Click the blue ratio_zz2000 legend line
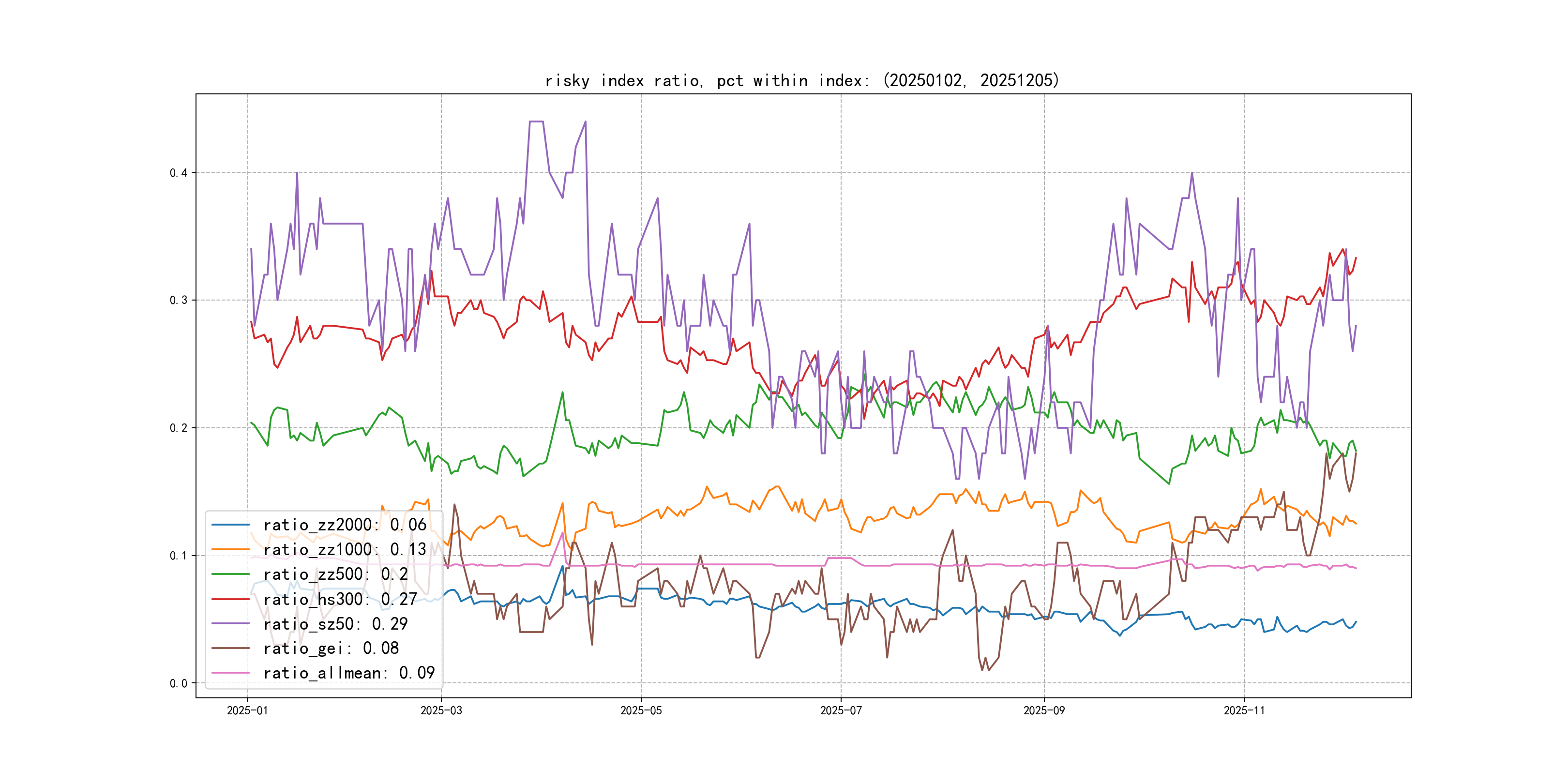Viewport: 1568px width, 784px height. (230, 525)
